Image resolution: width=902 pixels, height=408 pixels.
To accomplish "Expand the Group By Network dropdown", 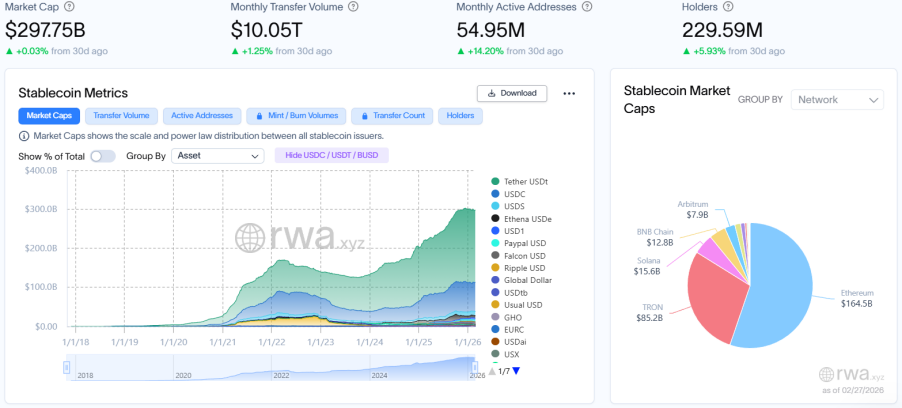I will coord(837,99).
